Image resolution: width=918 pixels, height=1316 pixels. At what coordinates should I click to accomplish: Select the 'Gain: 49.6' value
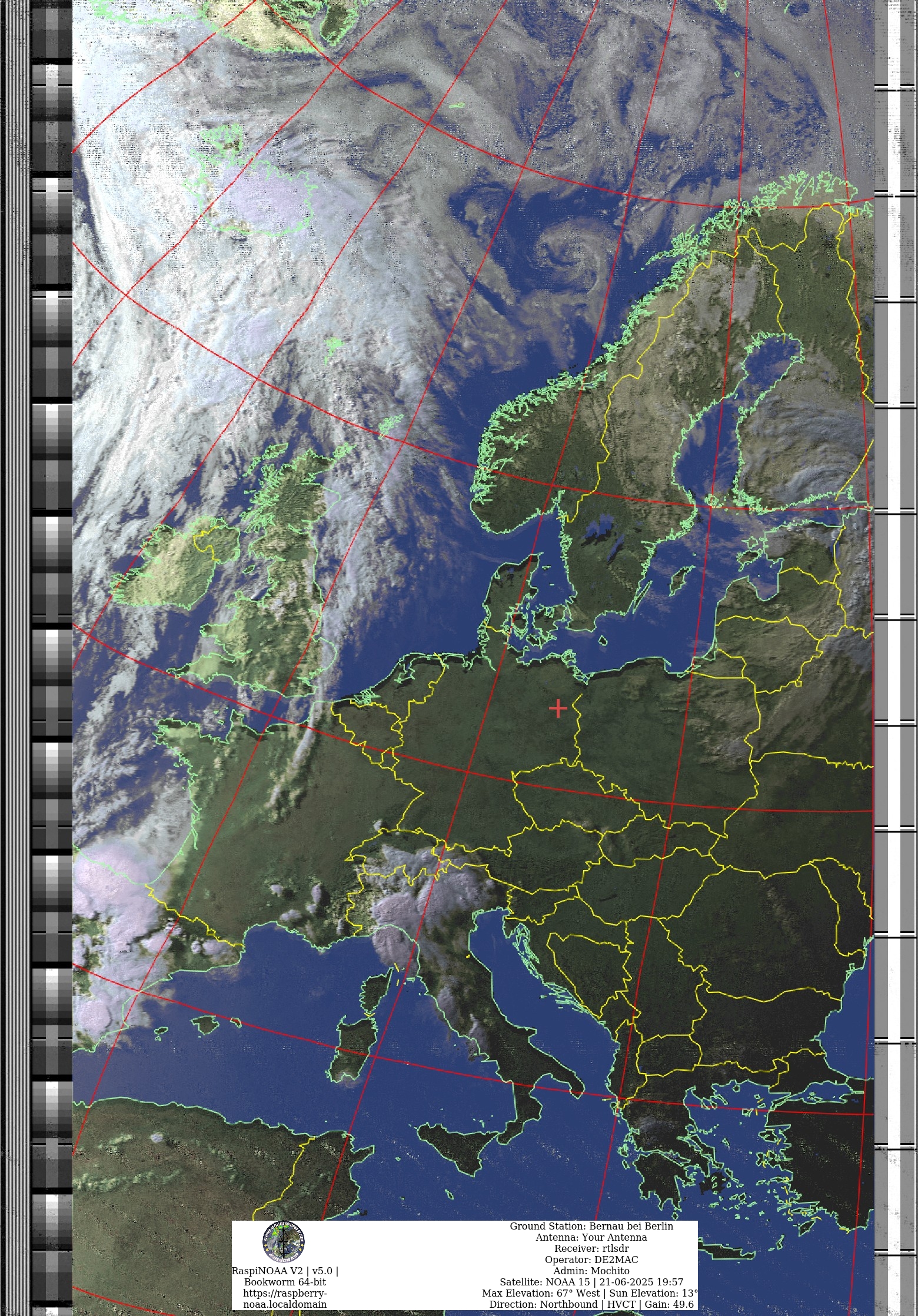[669, 1304]
